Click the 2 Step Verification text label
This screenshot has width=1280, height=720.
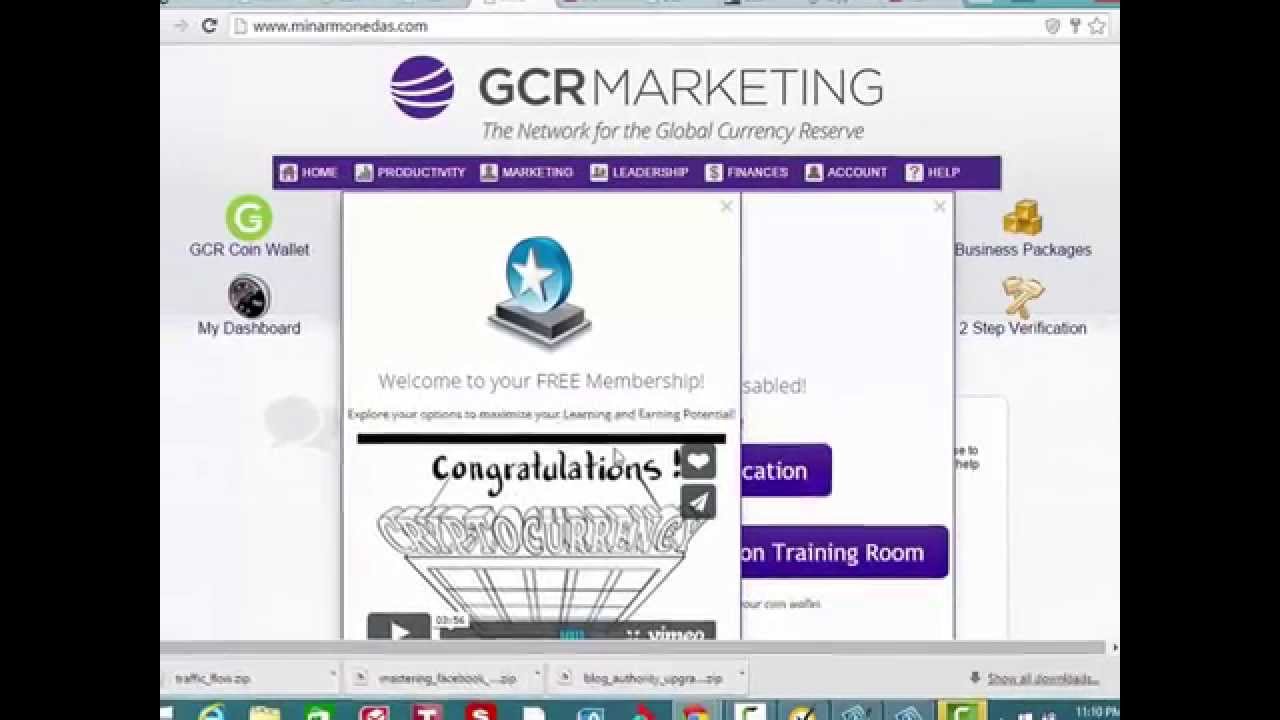pos(1023,328)
